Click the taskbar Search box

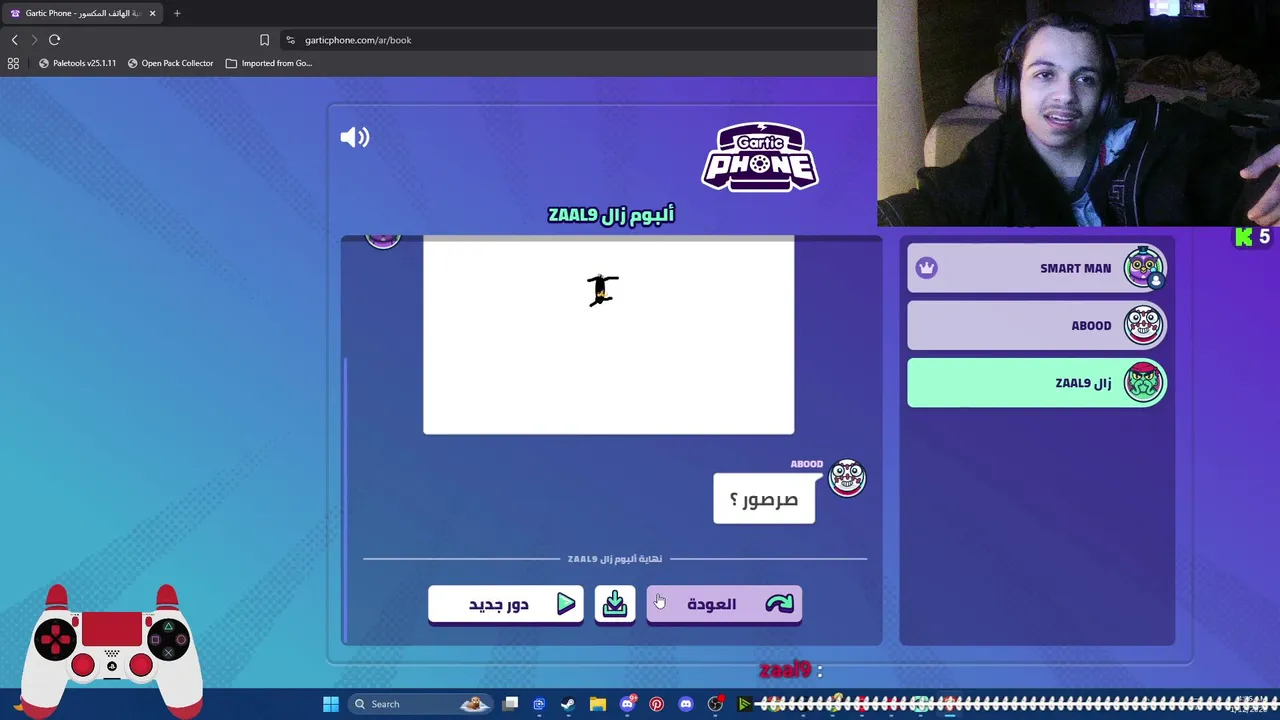coord(422,704)
